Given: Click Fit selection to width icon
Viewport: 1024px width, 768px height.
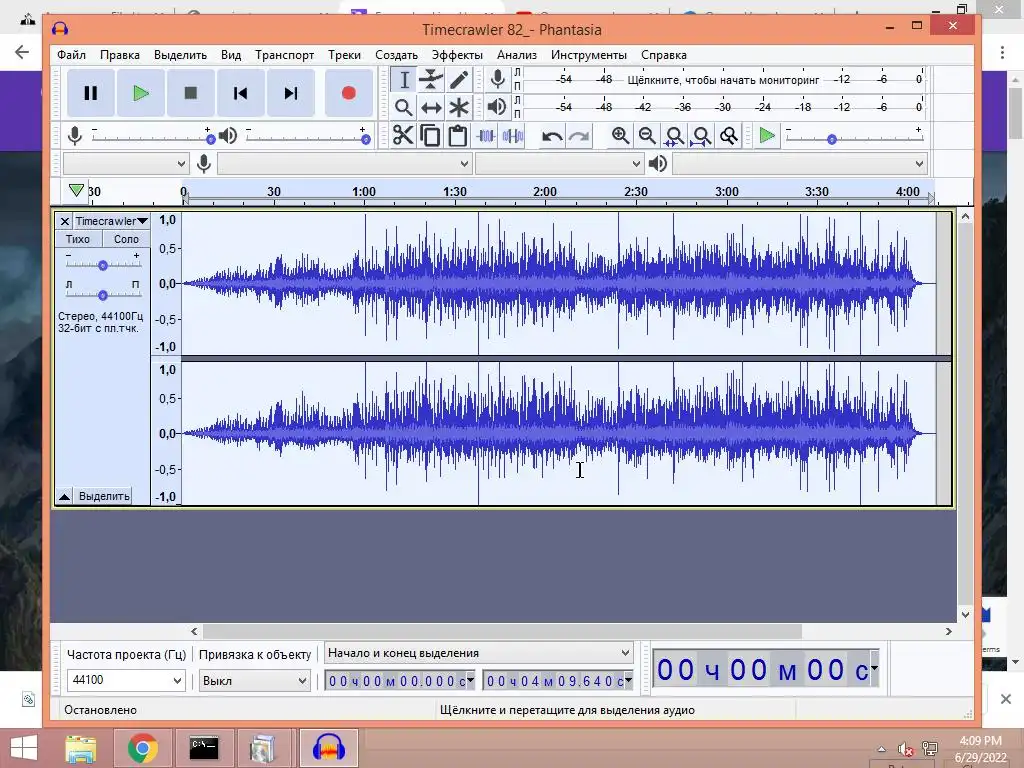Looking at the screenshot, I should click(x=675, y=136).
